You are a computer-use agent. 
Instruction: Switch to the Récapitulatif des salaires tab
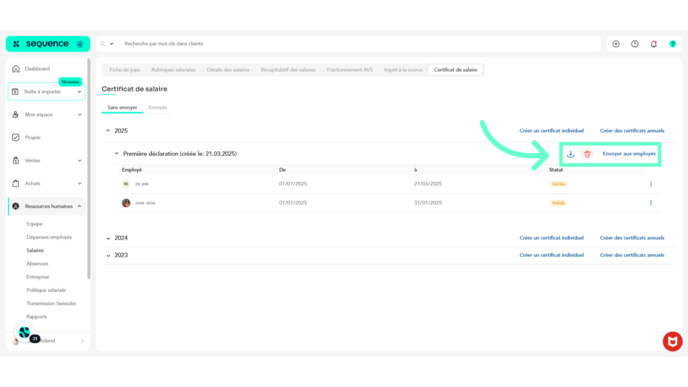click(x=288, y=70)
